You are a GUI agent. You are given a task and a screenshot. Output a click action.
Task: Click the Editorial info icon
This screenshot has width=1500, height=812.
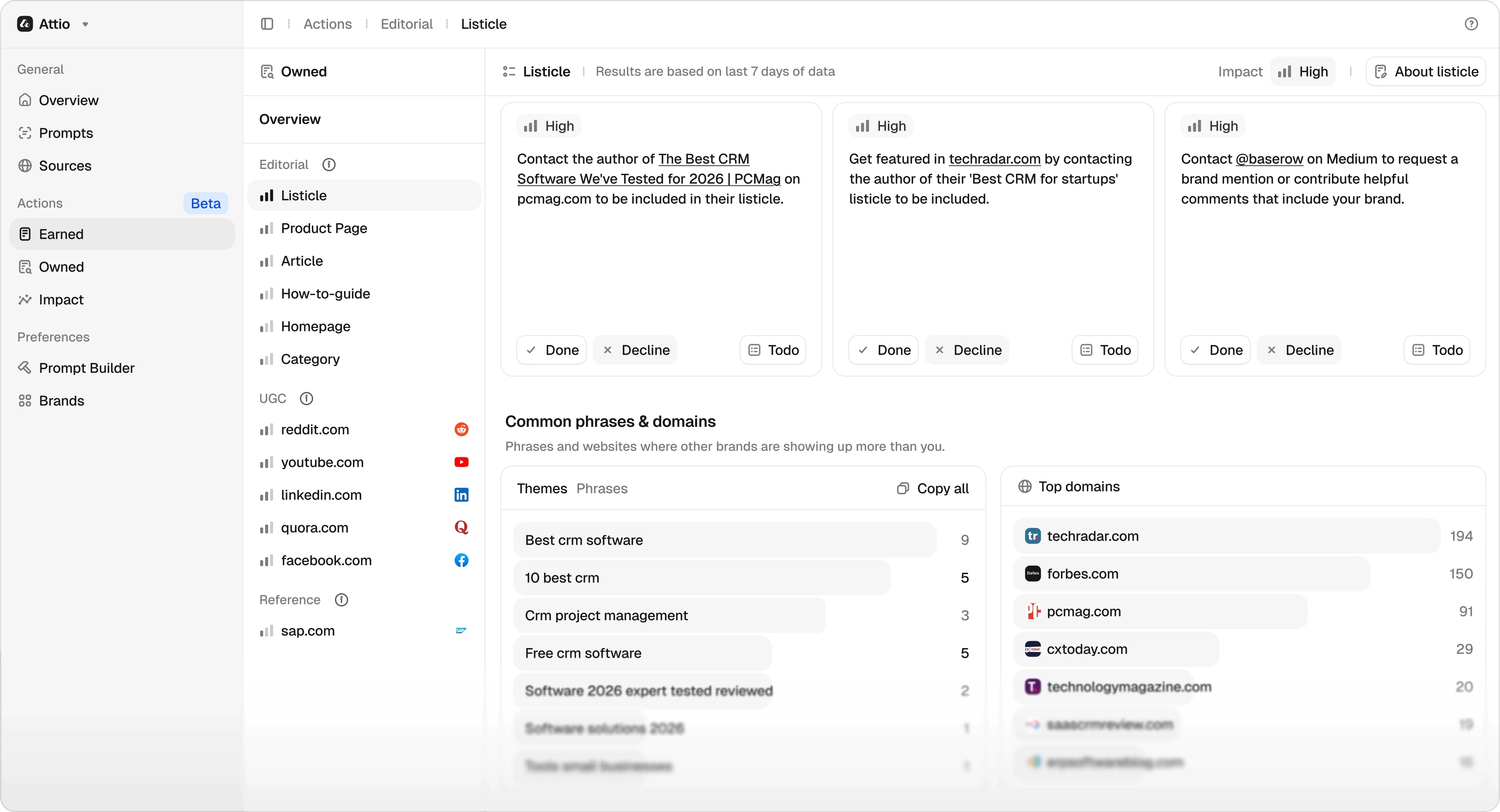329,165
